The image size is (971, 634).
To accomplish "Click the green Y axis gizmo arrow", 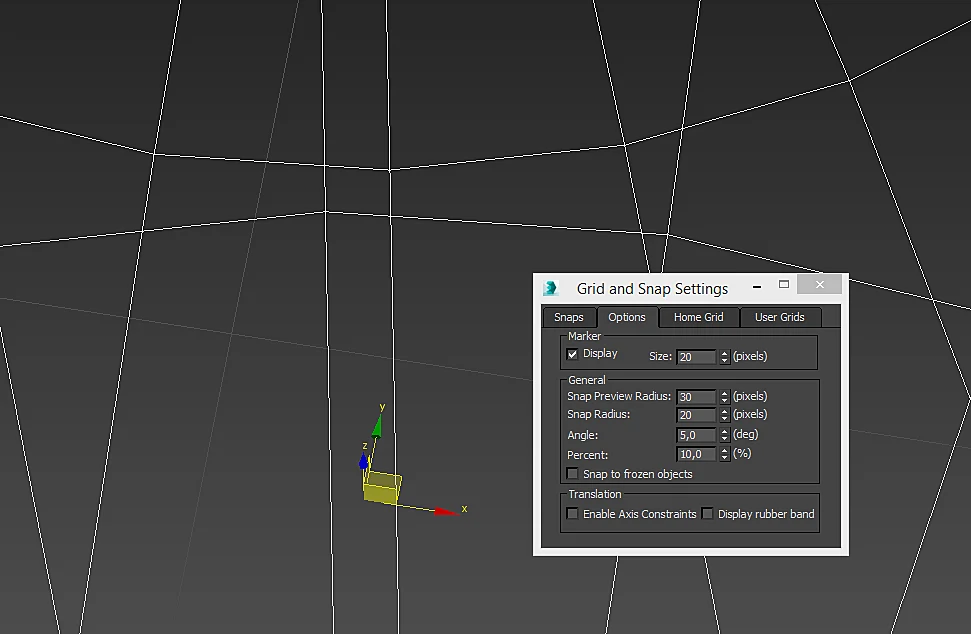I will (x=377, y=426).
